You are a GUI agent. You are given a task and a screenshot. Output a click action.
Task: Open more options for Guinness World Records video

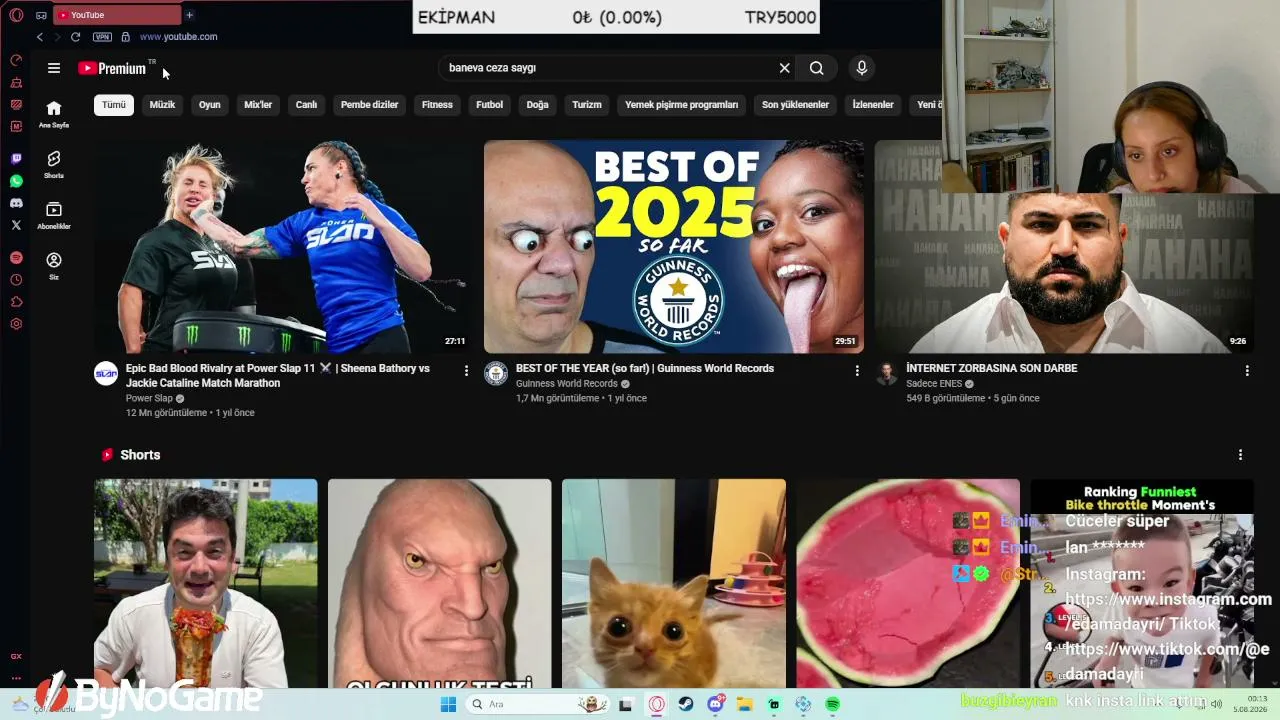(857, 371)
